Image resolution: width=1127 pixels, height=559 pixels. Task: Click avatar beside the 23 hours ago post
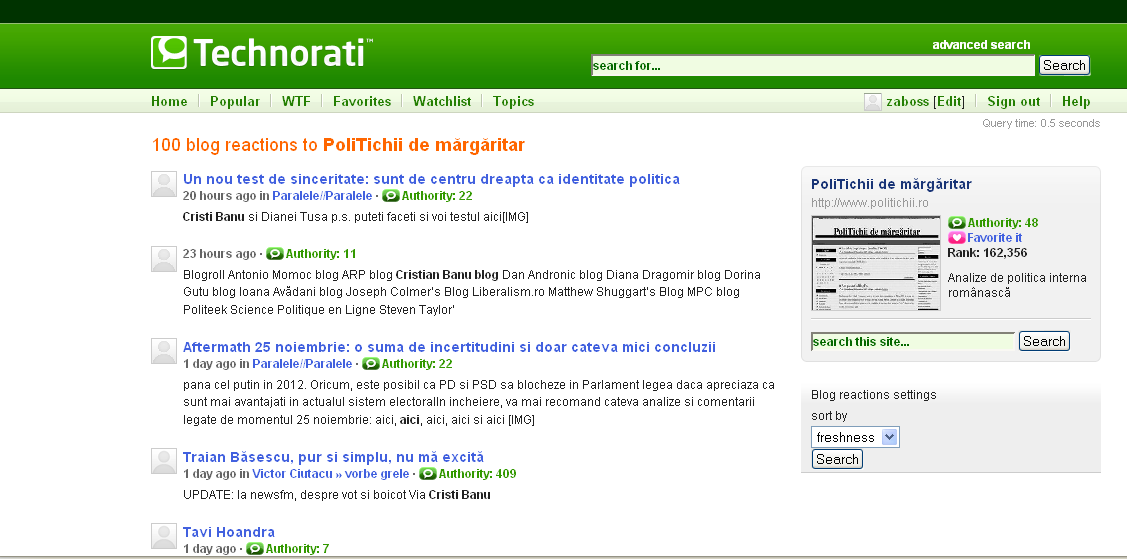pyautogui.click(x=164, y=259)
